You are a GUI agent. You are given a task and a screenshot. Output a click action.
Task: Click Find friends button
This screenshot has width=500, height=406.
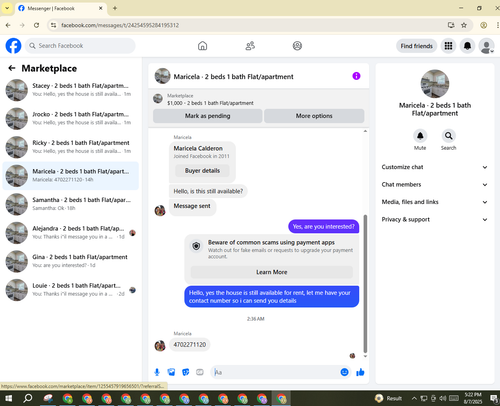coord(416,46)
